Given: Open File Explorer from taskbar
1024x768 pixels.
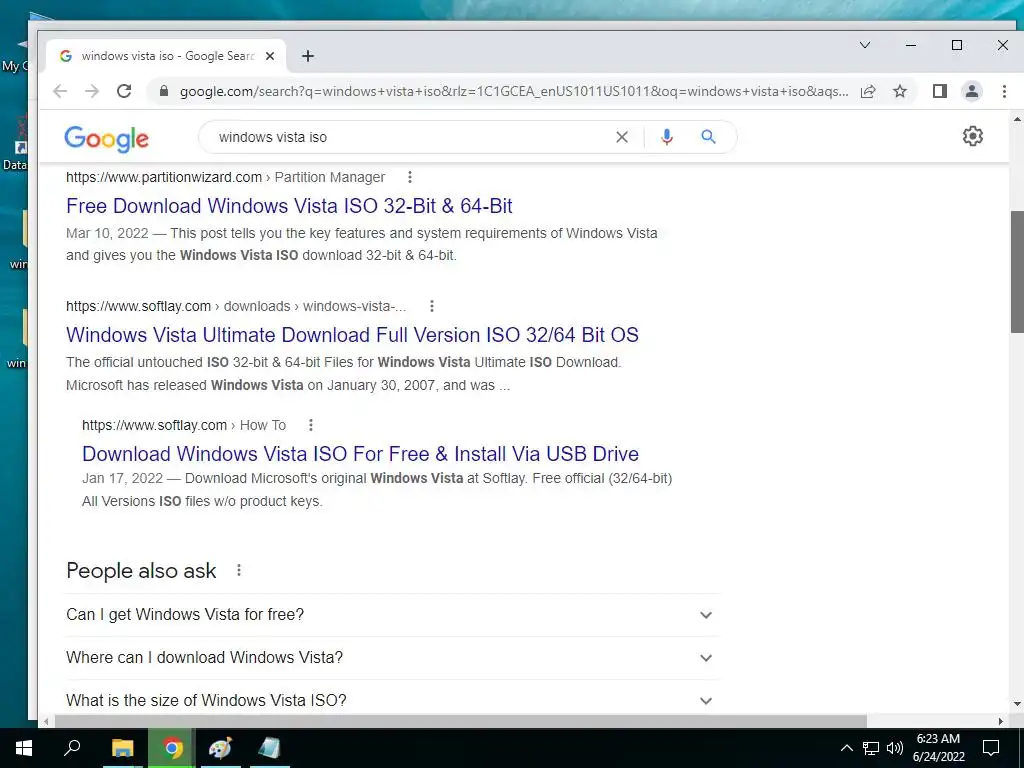Looking at the screenshot, I should (x=122, y=748).
